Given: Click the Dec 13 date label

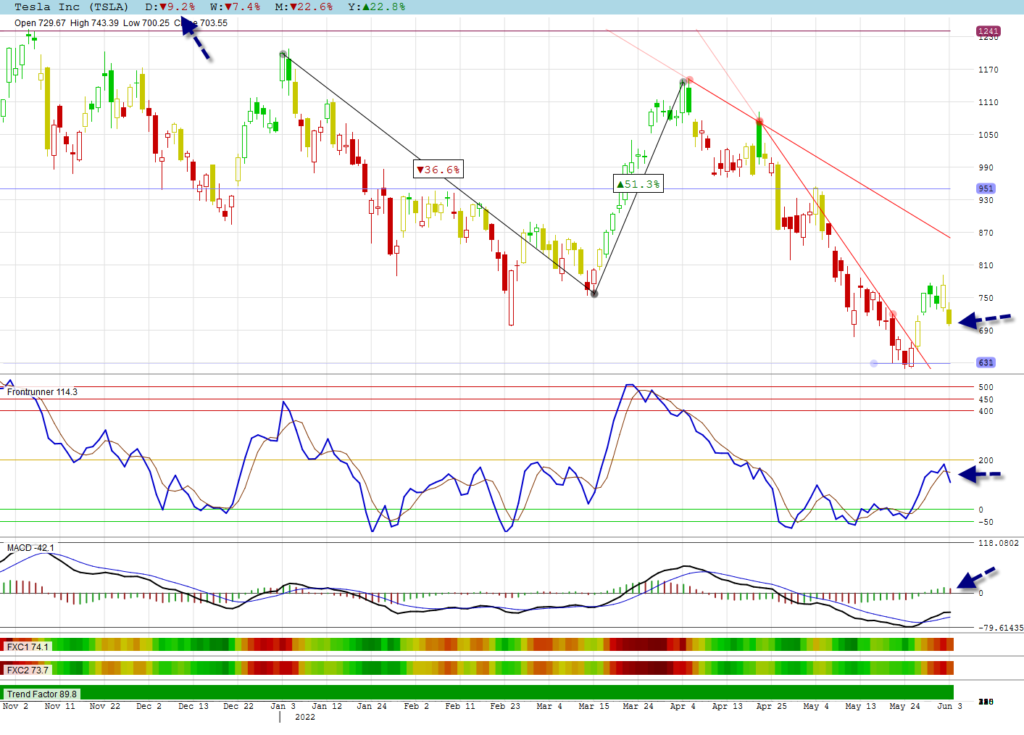Looking at the screenshot, I should [193, 706].
